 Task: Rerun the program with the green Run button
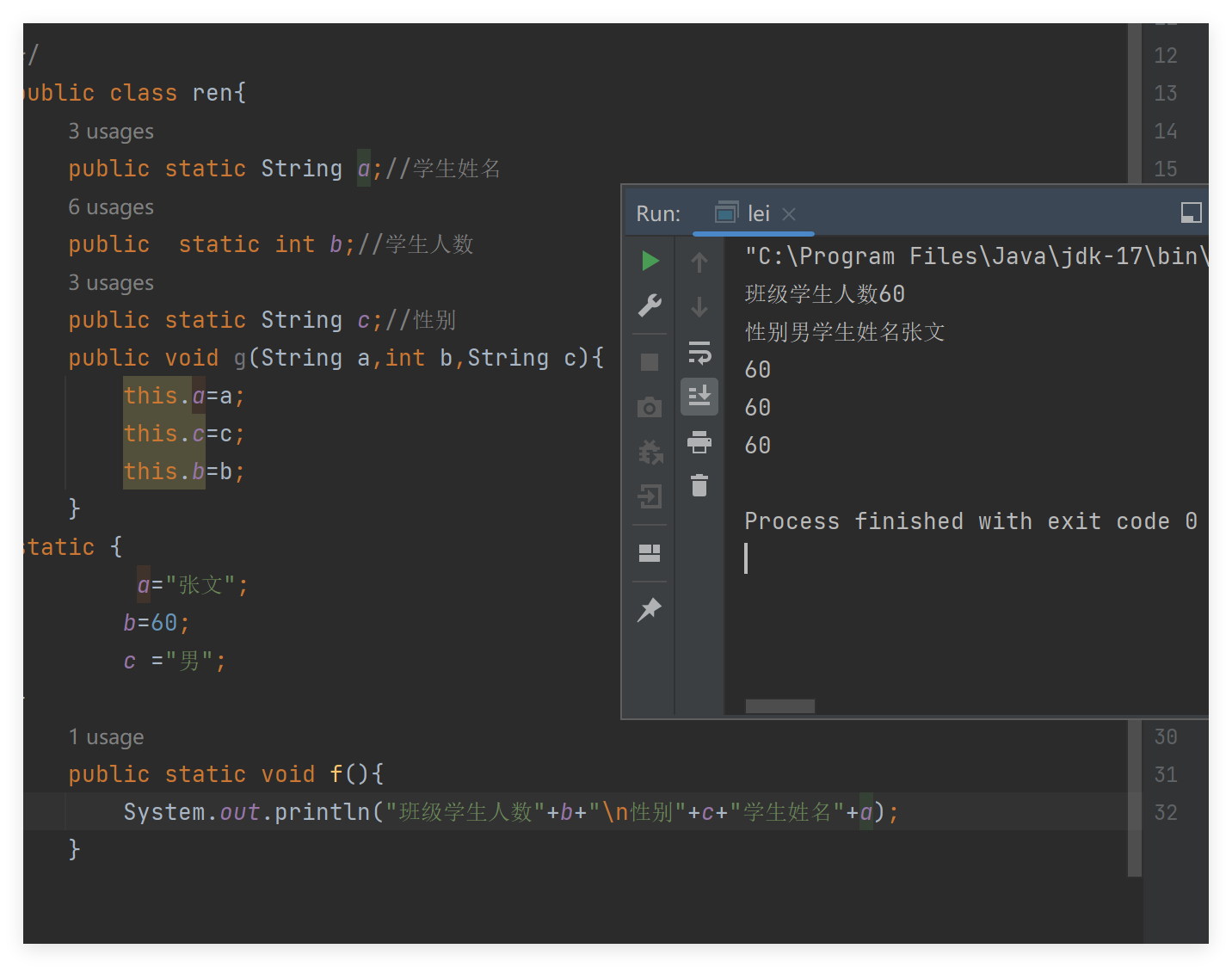coord(650,261)
